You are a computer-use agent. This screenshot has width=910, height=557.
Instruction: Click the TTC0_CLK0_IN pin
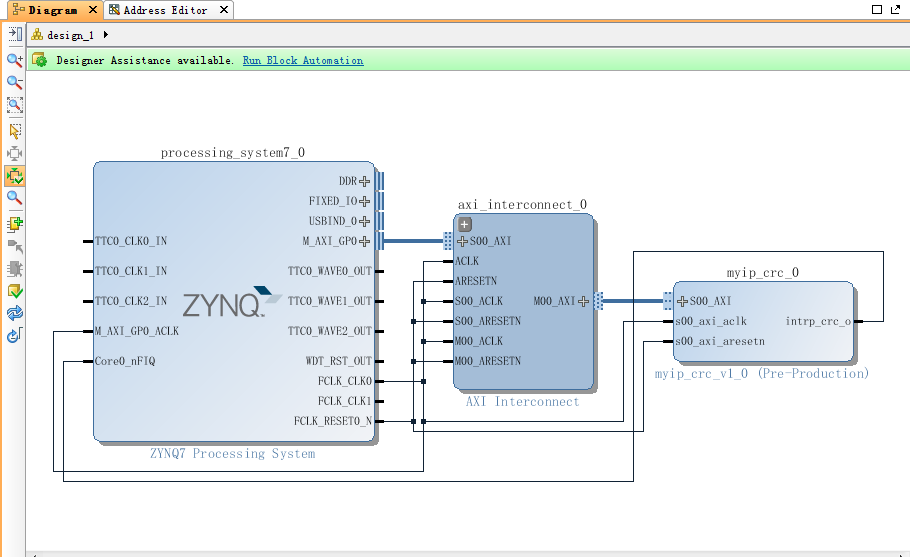[x=131, y=241]
